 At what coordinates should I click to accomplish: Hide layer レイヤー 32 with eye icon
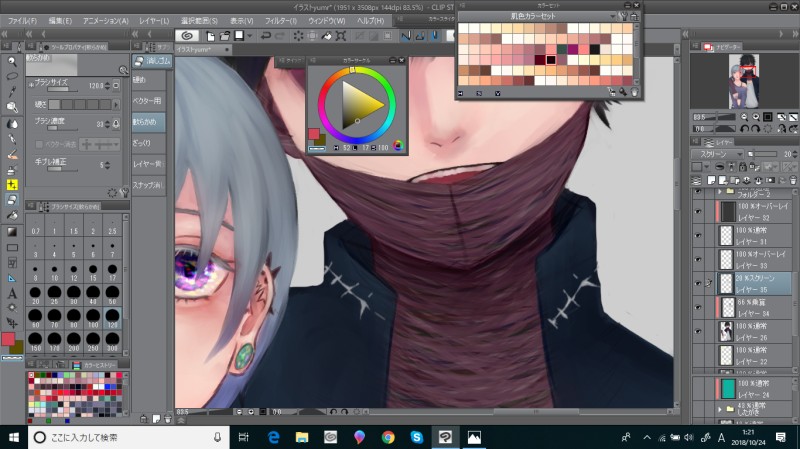tap(698, 211)
